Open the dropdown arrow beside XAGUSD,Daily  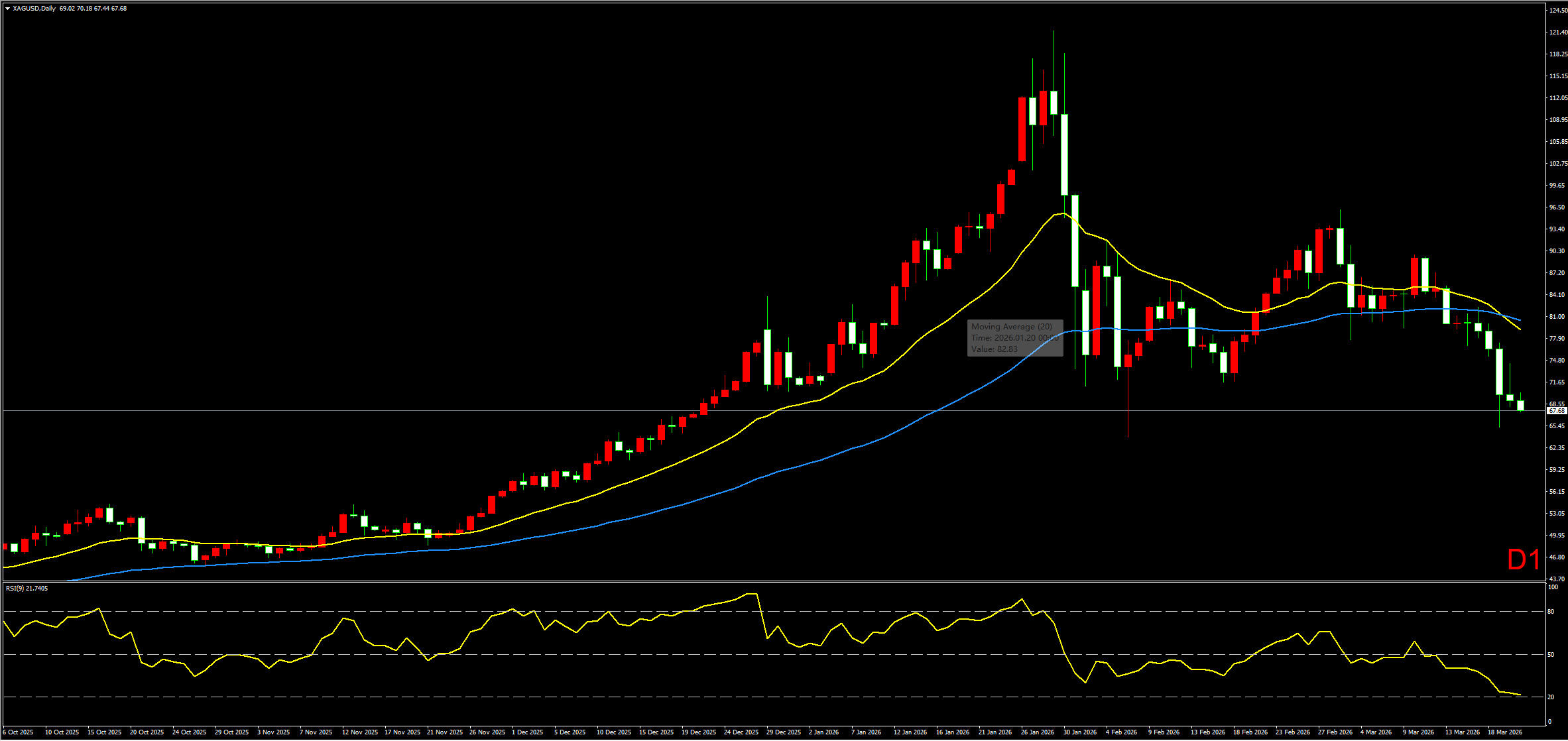point(7,9)
